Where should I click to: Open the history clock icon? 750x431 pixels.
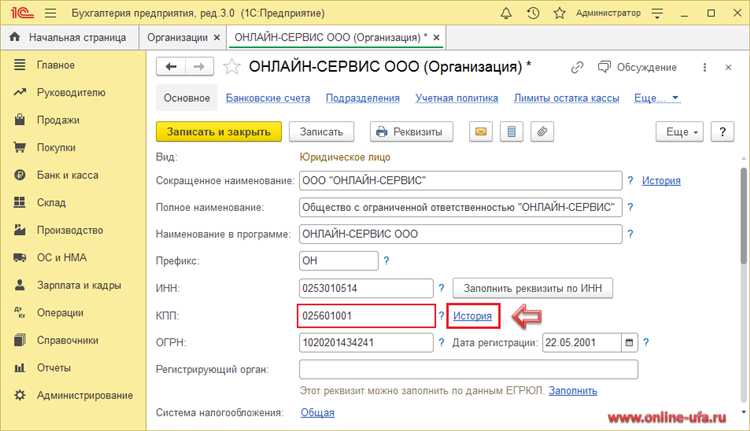coord(533,13)
